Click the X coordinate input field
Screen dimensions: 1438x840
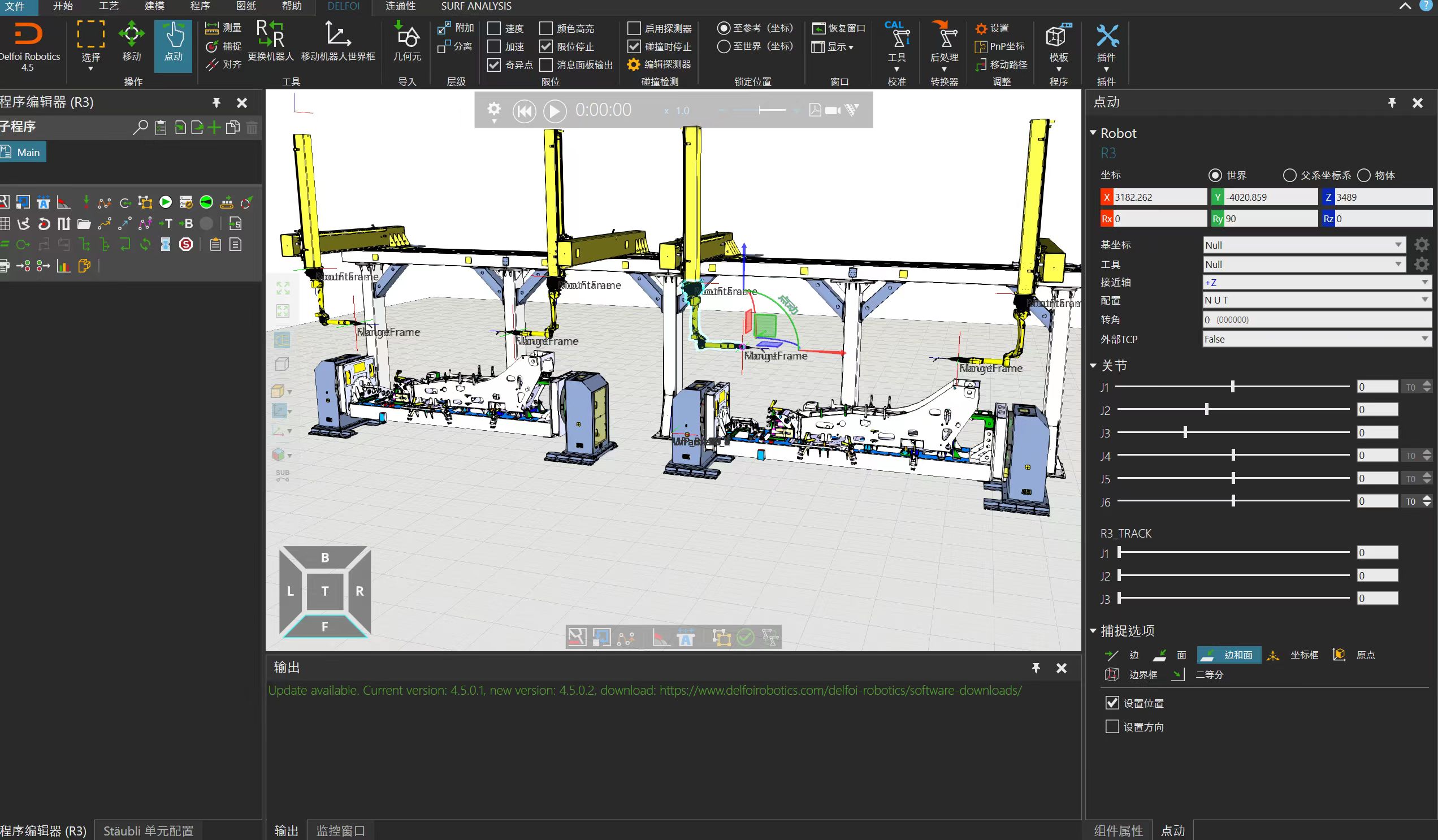coord(1159,197)
